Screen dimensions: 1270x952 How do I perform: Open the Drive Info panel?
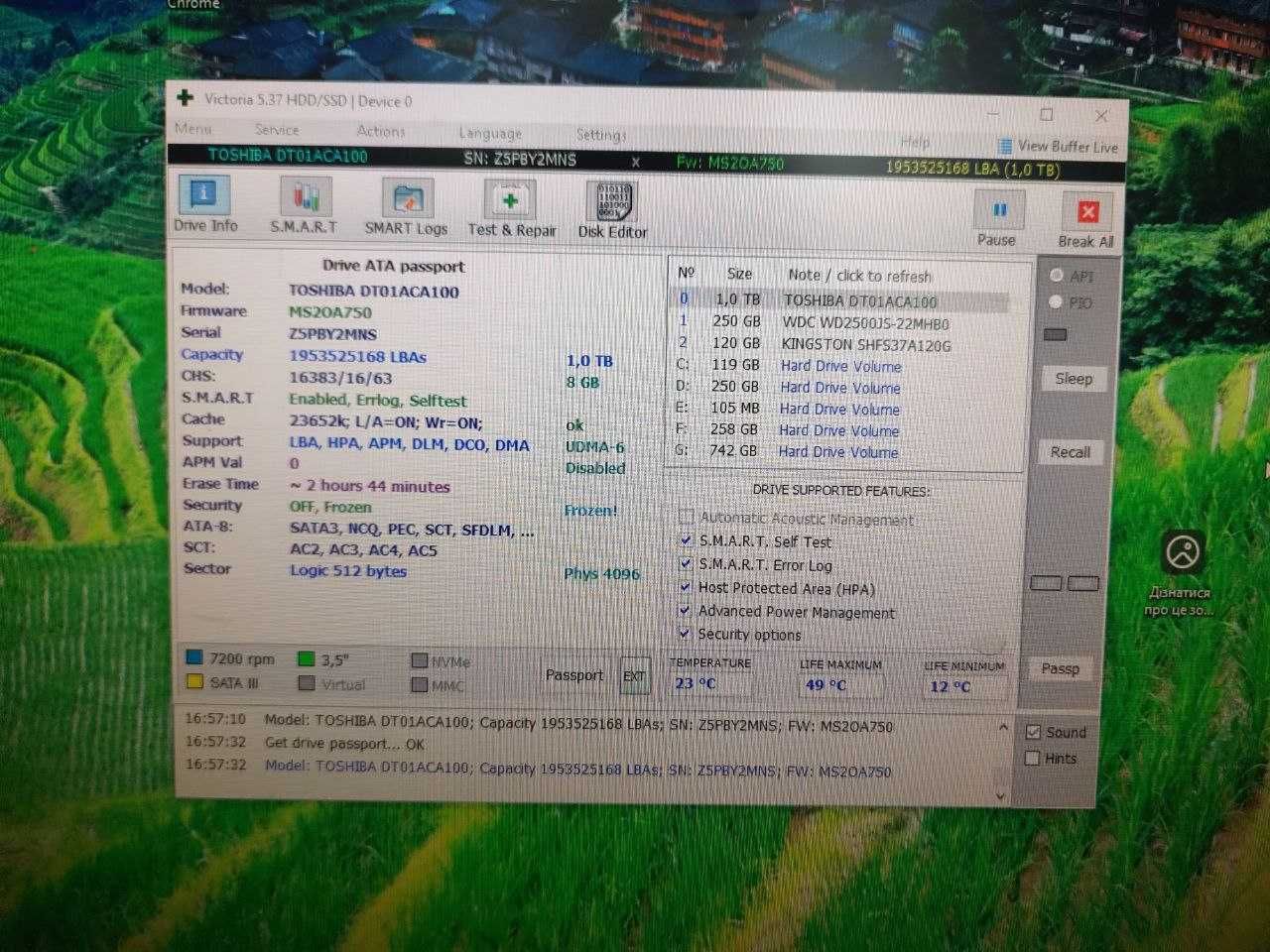tap(203, 204)
